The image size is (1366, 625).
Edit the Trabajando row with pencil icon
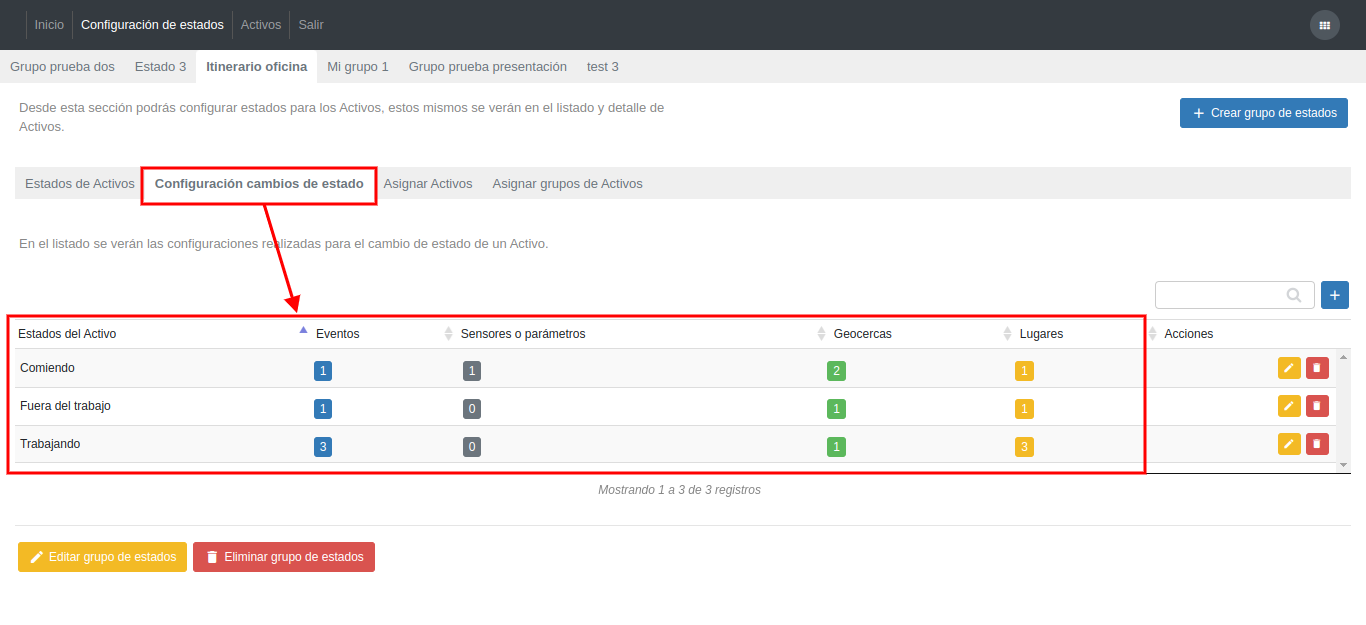(x=1289, y=444)
